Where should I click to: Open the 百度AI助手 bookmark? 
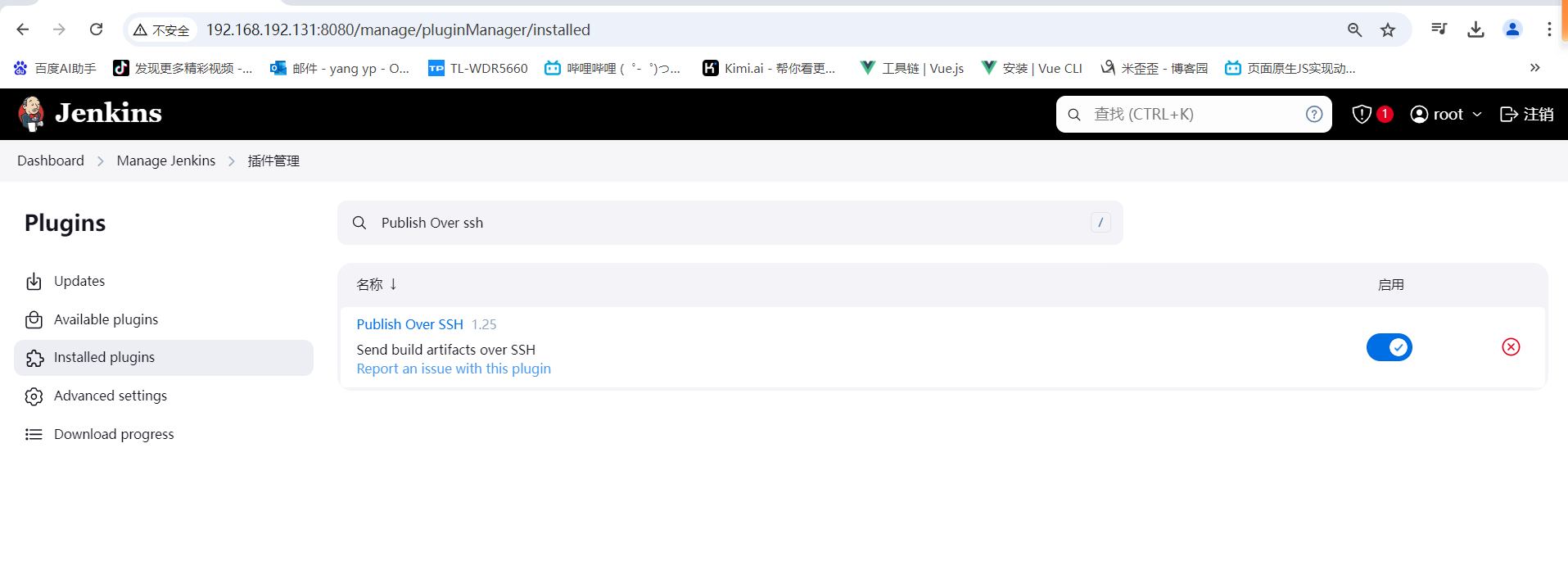click(x=55, y=68)
